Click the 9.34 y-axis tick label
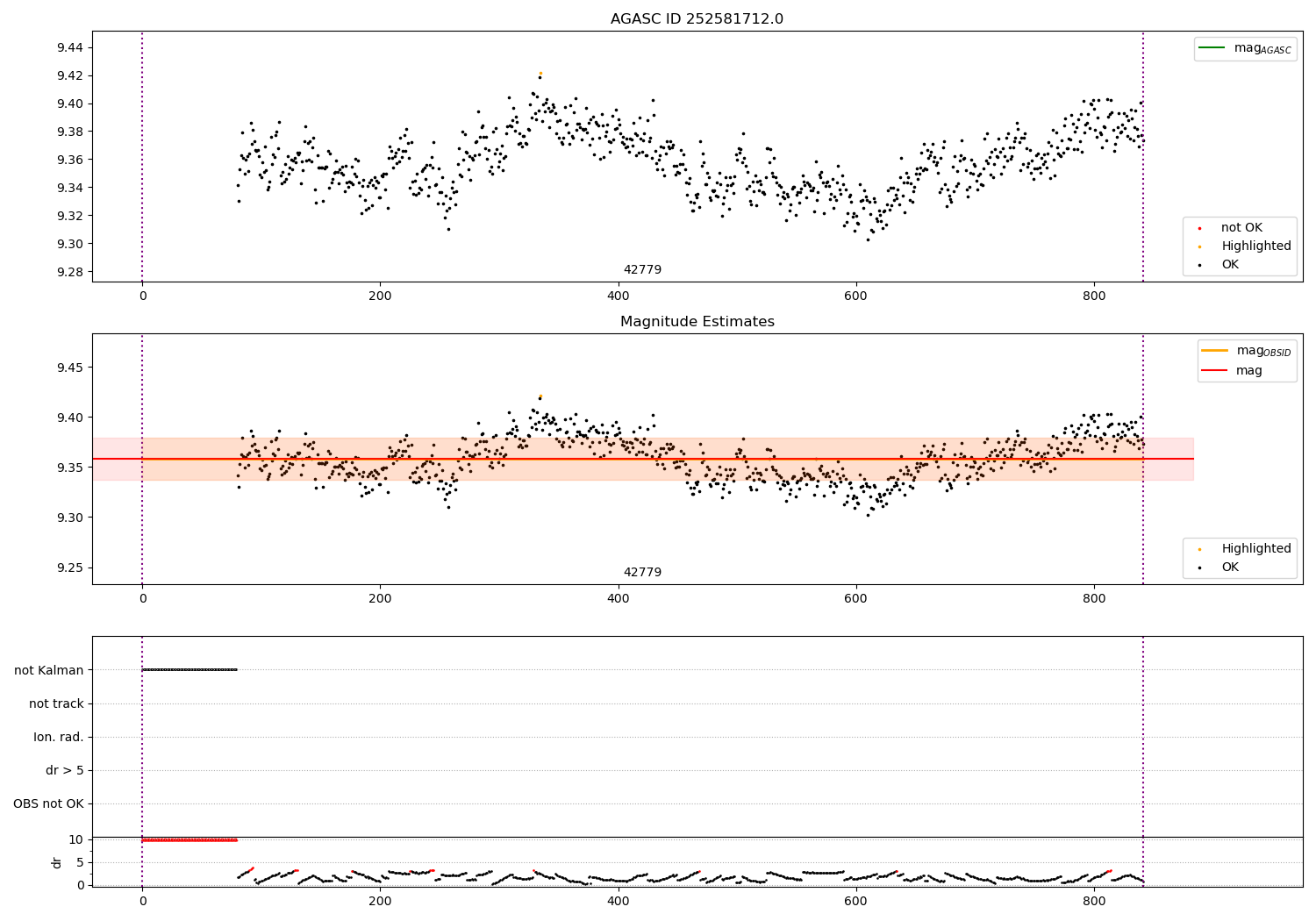 click(68, 188)
